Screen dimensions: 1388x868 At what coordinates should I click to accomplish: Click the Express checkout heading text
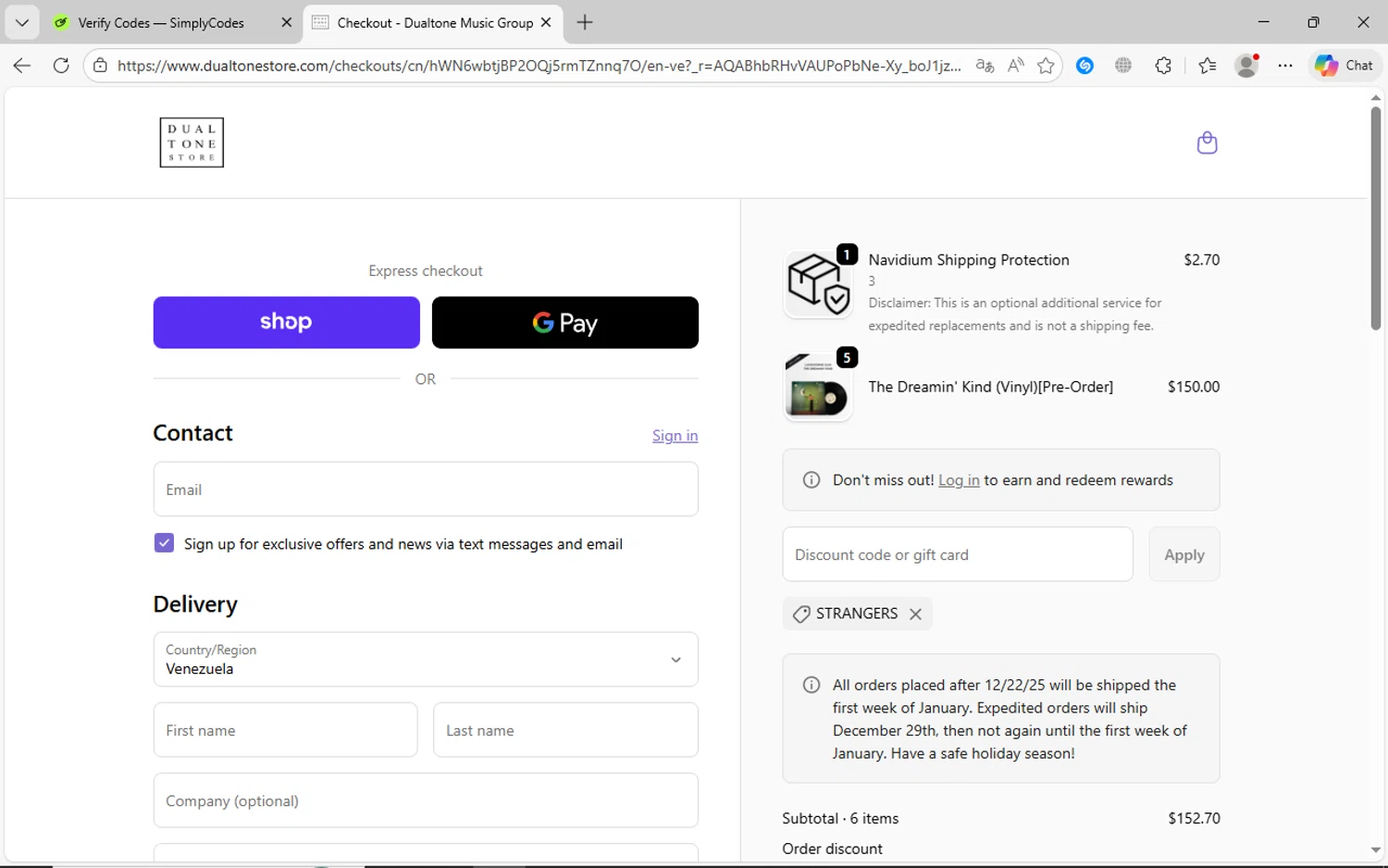pyautogui.click(x=426, y=271)
